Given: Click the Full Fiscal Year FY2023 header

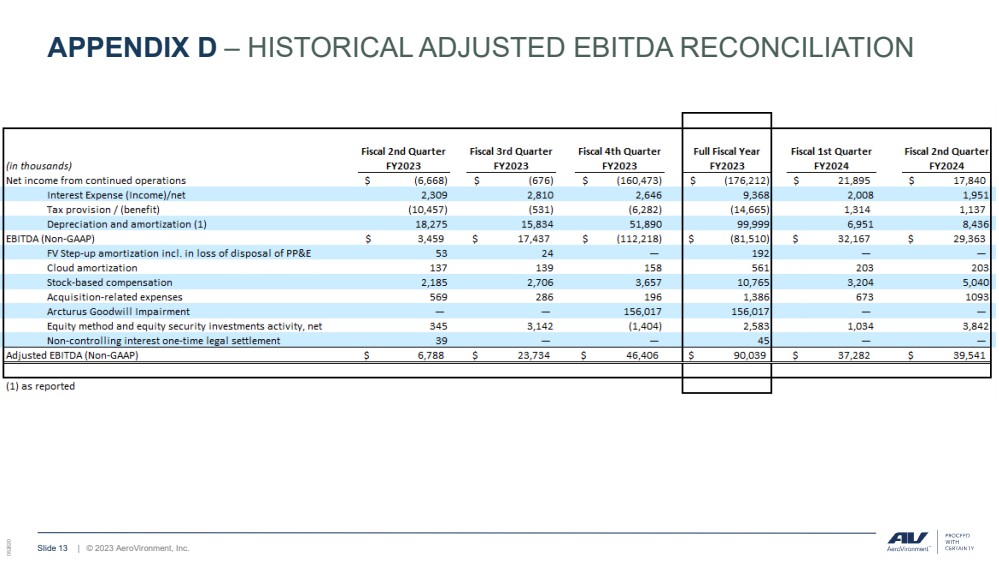Looking at the screenshot, I should [726, 158].
